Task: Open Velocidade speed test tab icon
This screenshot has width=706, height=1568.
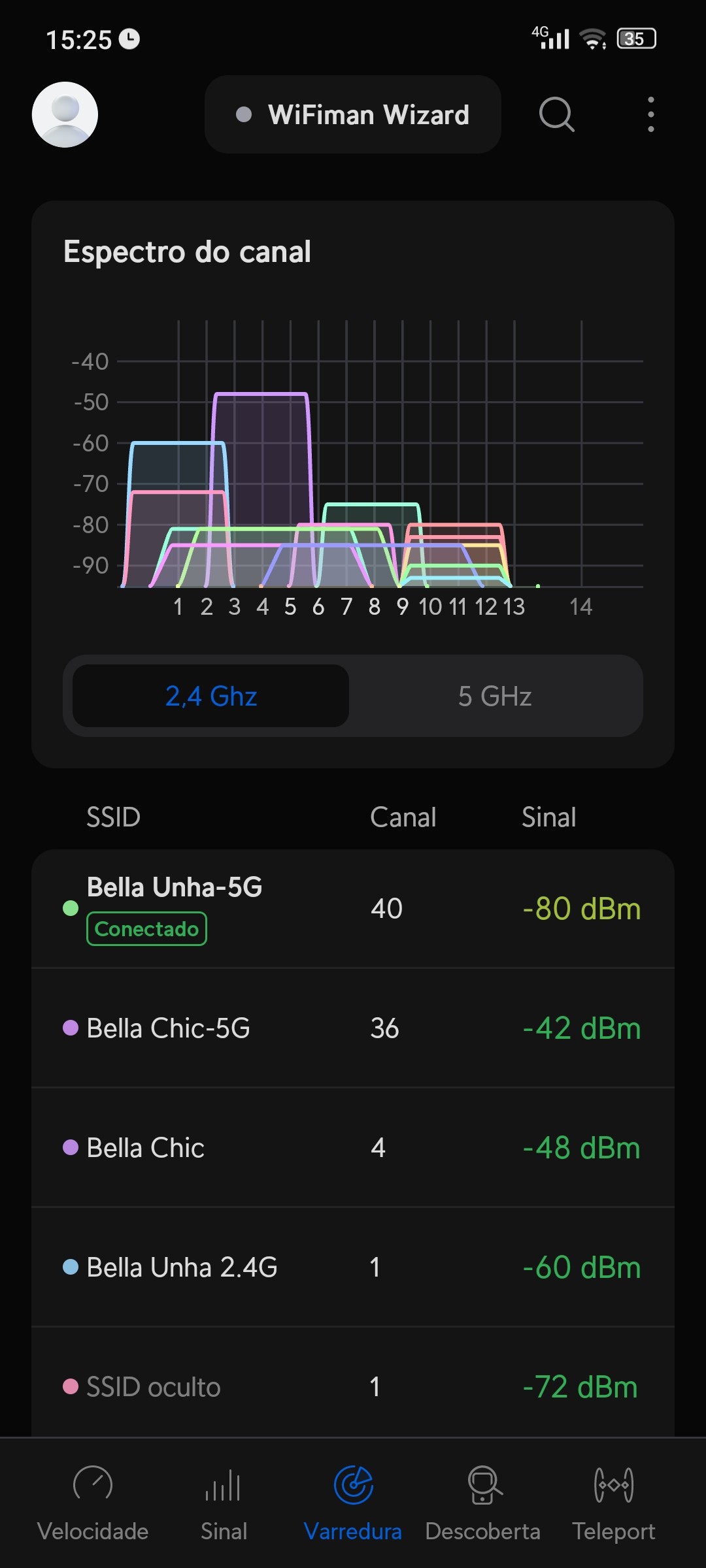Action: pos(93,1484)
